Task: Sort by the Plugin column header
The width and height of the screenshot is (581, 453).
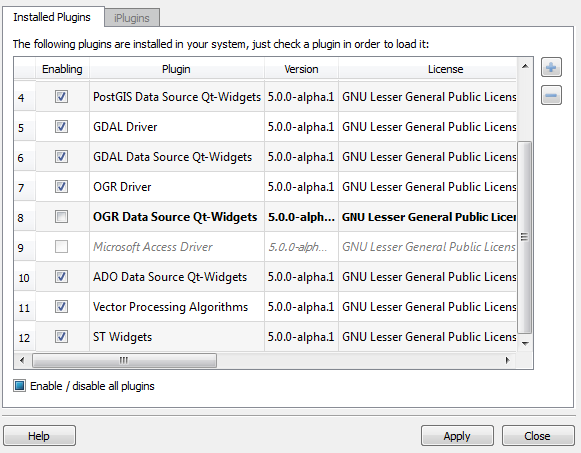Action: click(176, 69)
